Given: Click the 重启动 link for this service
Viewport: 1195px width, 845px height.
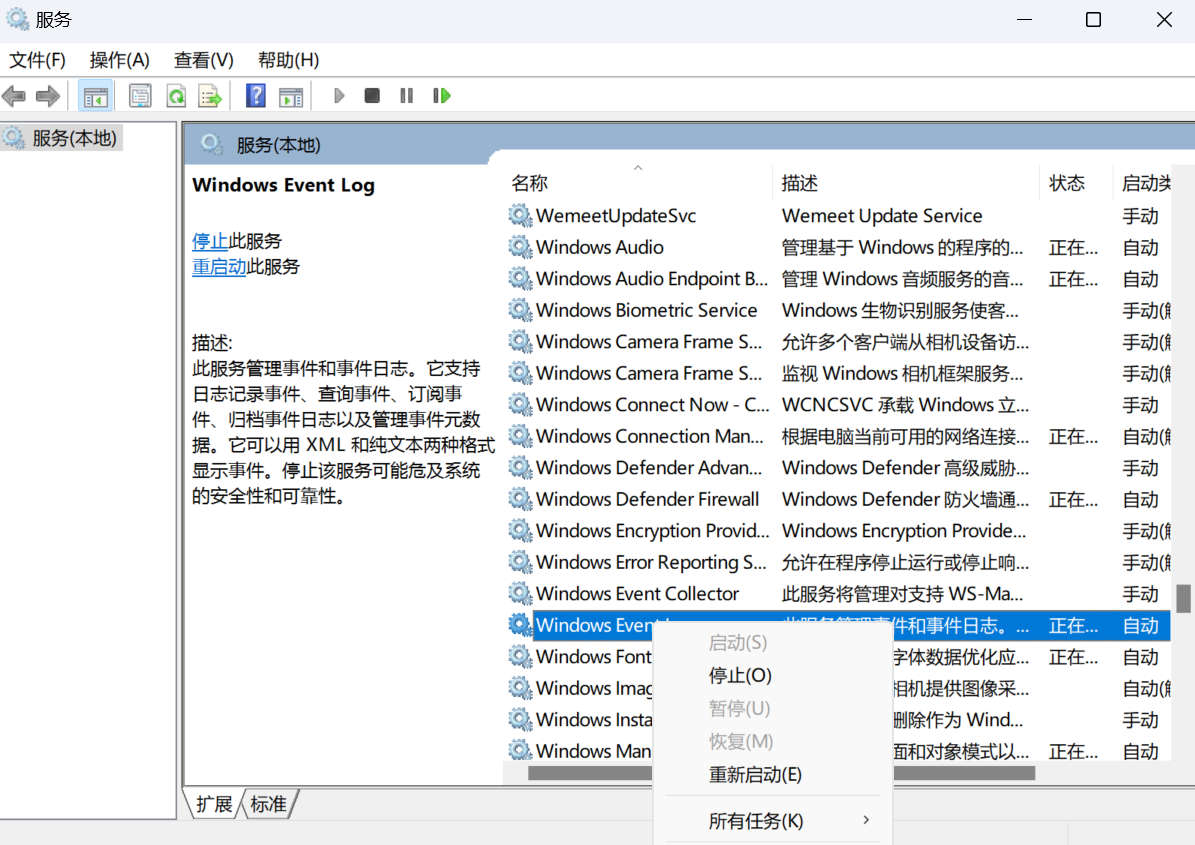Looking at the screenshot, I should 219,267.
